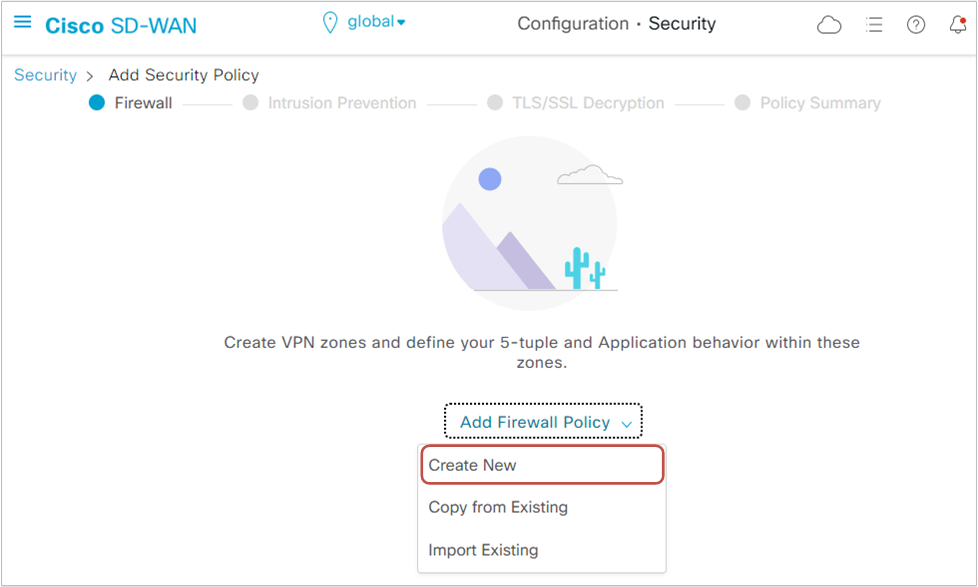Click the Add Firewall Policy chevron

pos(627,424)
